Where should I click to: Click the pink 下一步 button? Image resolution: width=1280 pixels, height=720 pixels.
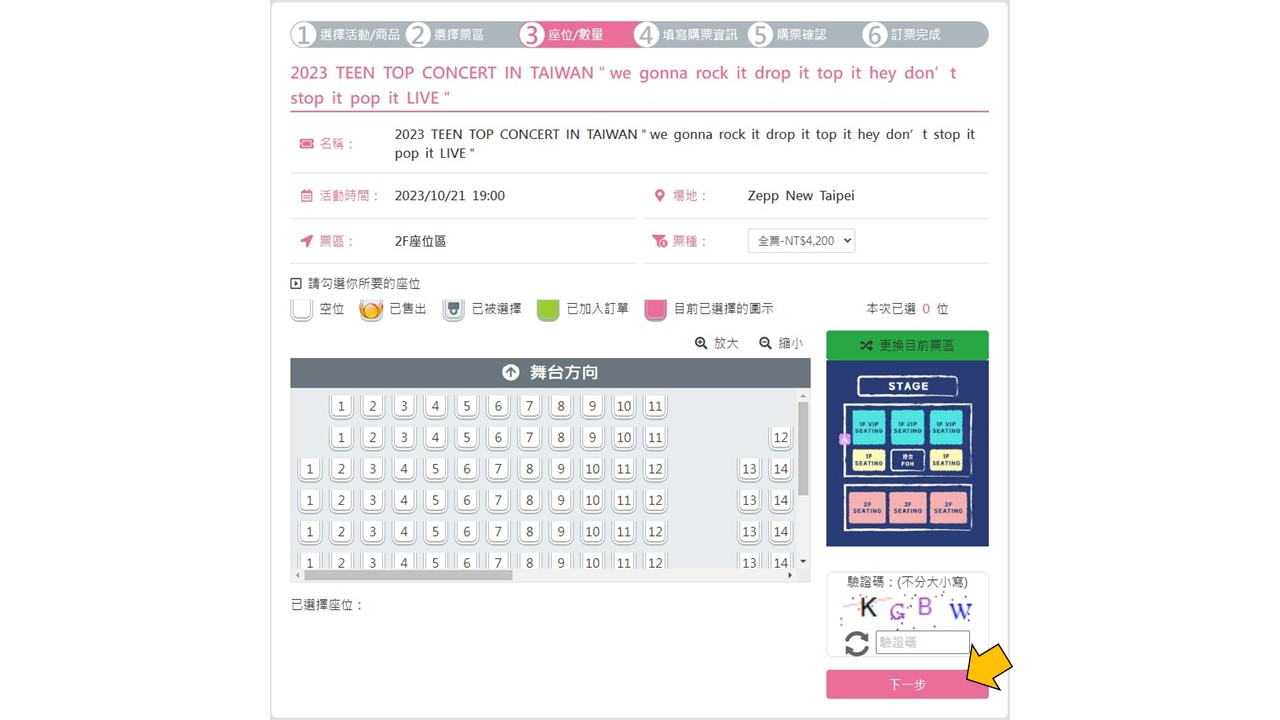coord(907,684)
